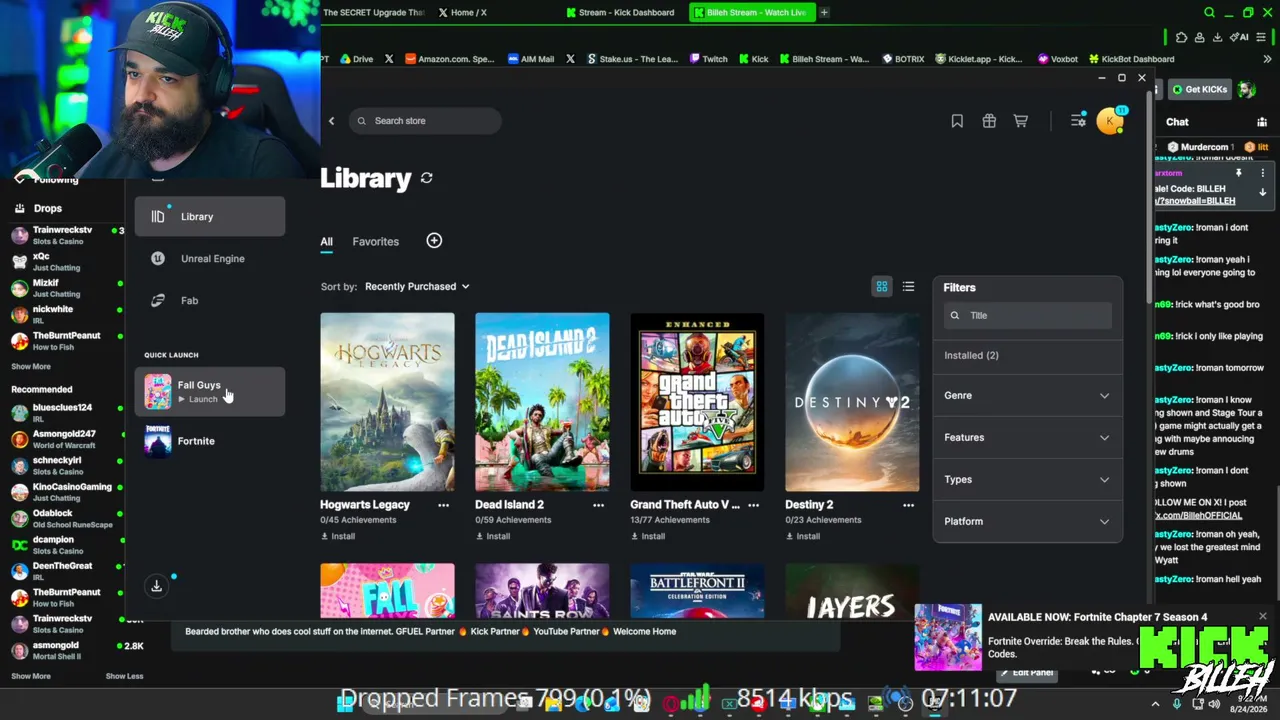Switch to the Home / X browser tab
The image size is (1280, 720).
(463, 13)
